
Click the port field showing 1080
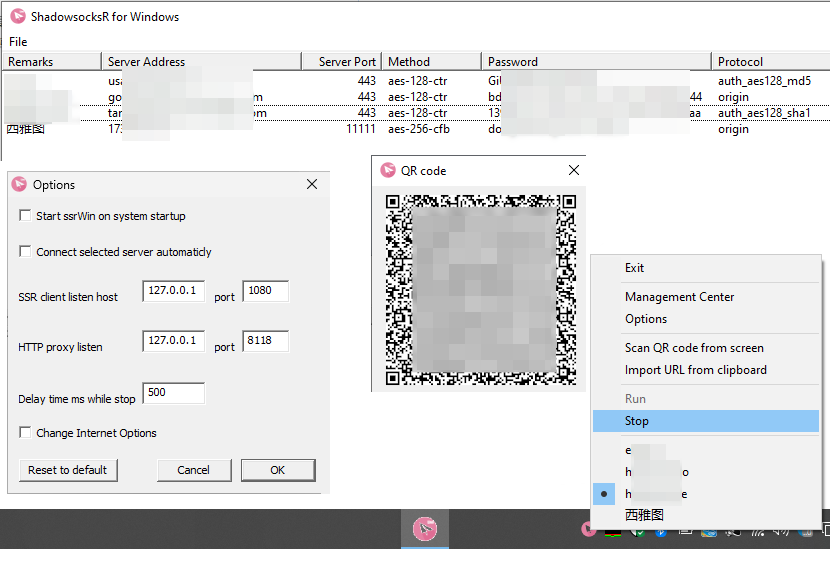pyautogui.click(x=266, y=291)
